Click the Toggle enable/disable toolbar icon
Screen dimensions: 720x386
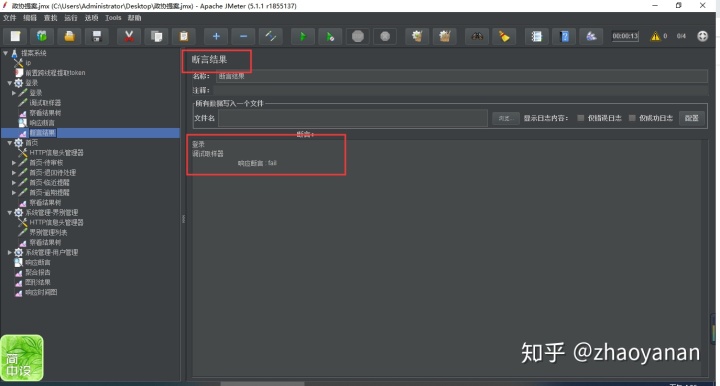click(270, 36)
